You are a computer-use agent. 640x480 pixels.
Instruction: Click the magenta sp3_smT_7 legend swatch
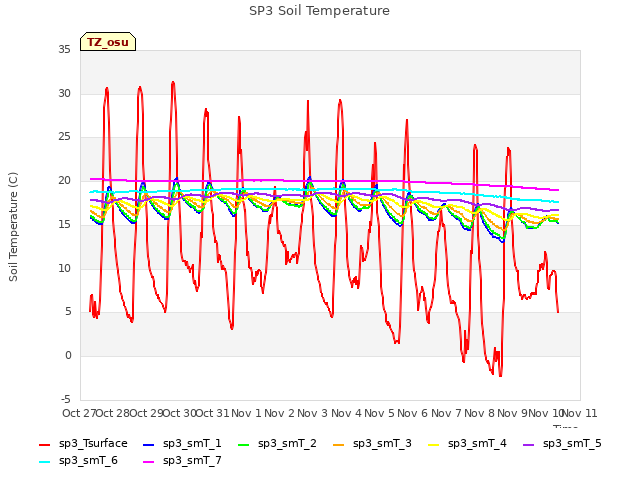149,462
